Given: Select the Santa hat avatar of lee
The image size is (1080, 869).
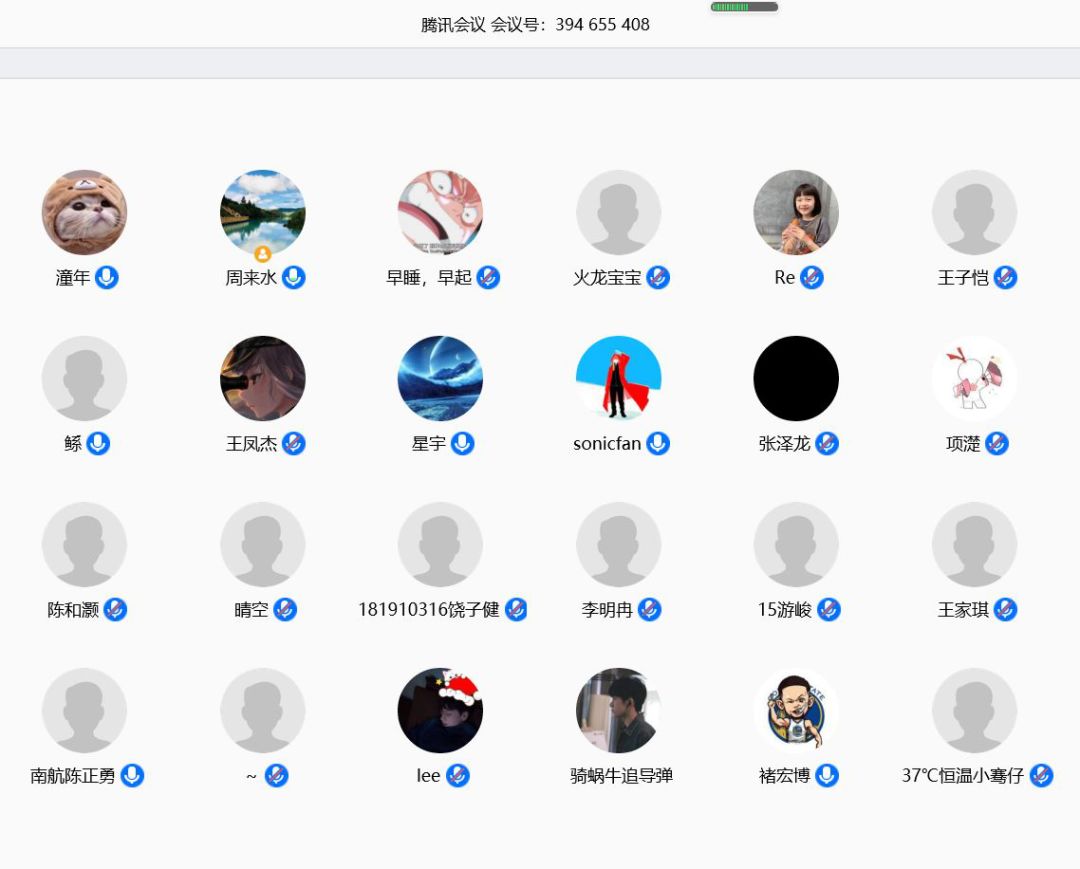Looking at the screenshot, I should (x=440, y=710).
